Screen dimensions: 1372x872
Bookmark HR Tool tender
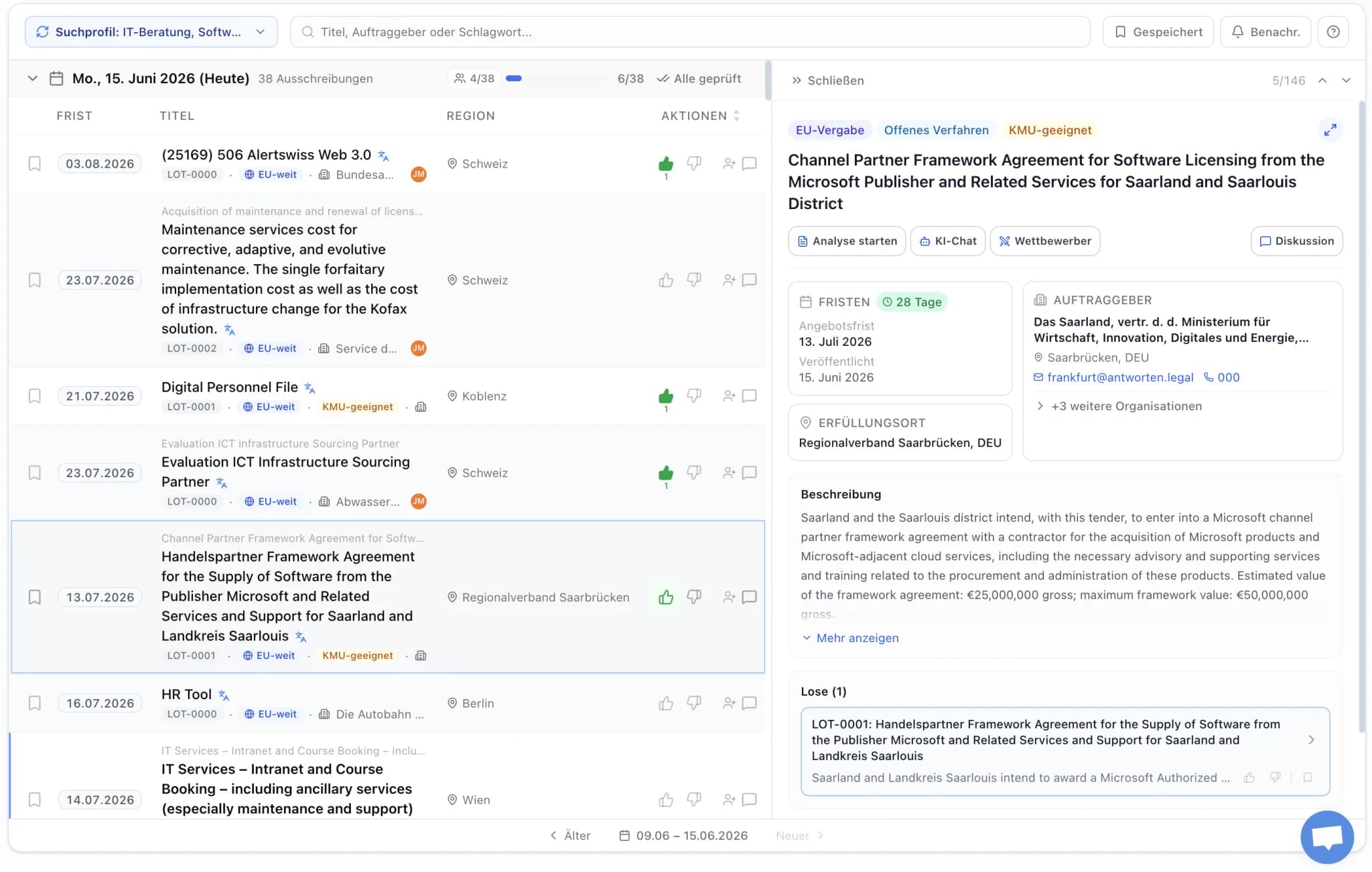pos(34,703)
